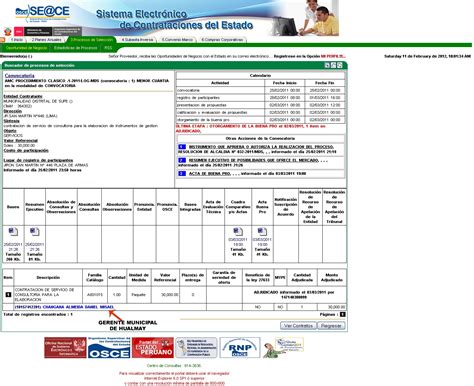Click the middle icon in the Buscador panel header
The width and height of the screenshot is (474, 386).
[x=333, y=65]
